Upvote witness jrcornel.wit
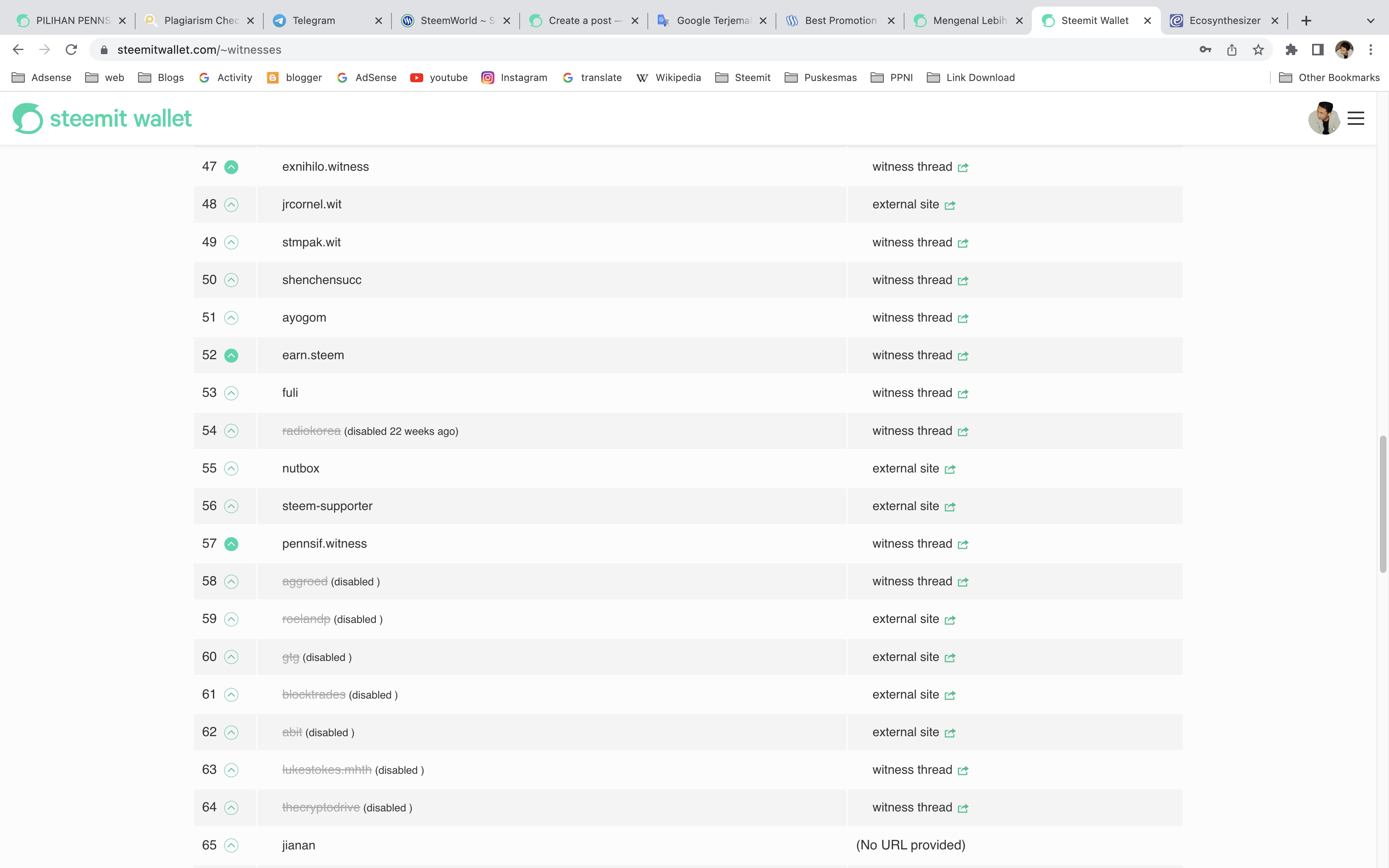This screenshot has height=868, width=1389. pos(231,205)
